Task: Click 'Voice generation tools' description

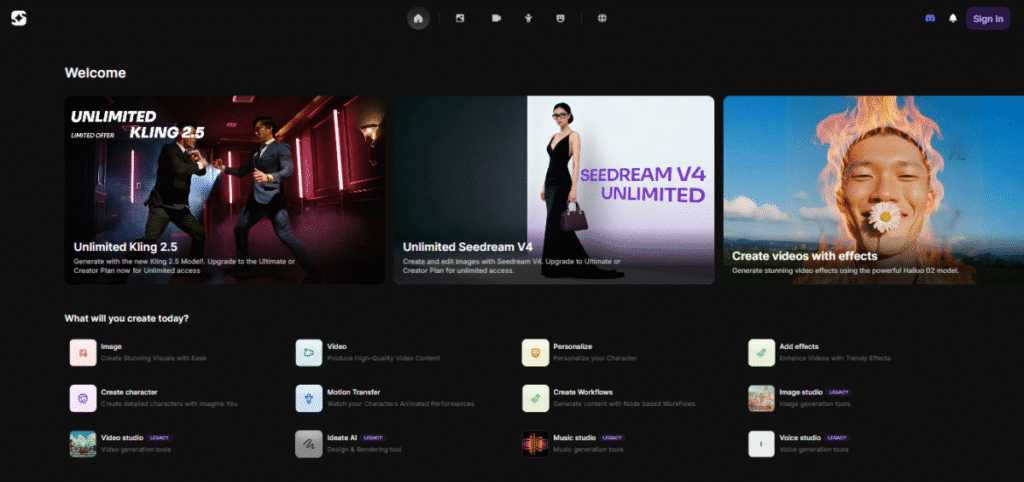Action: coord(814,449)
